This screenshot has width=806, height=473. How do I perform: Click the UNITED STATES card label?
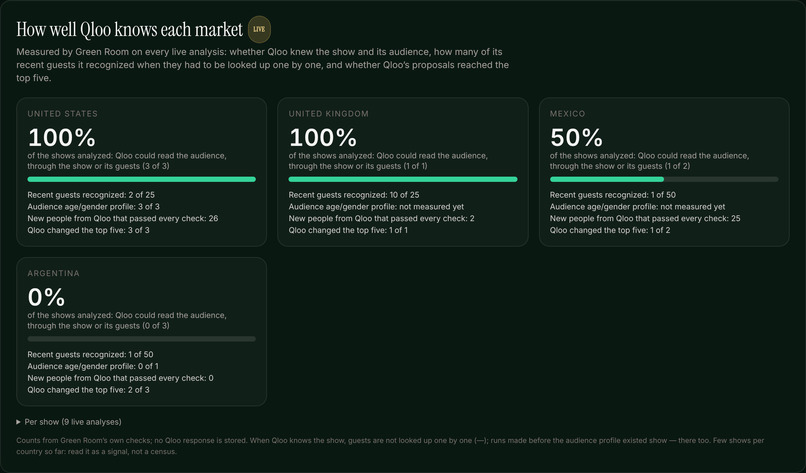point(62,114)
